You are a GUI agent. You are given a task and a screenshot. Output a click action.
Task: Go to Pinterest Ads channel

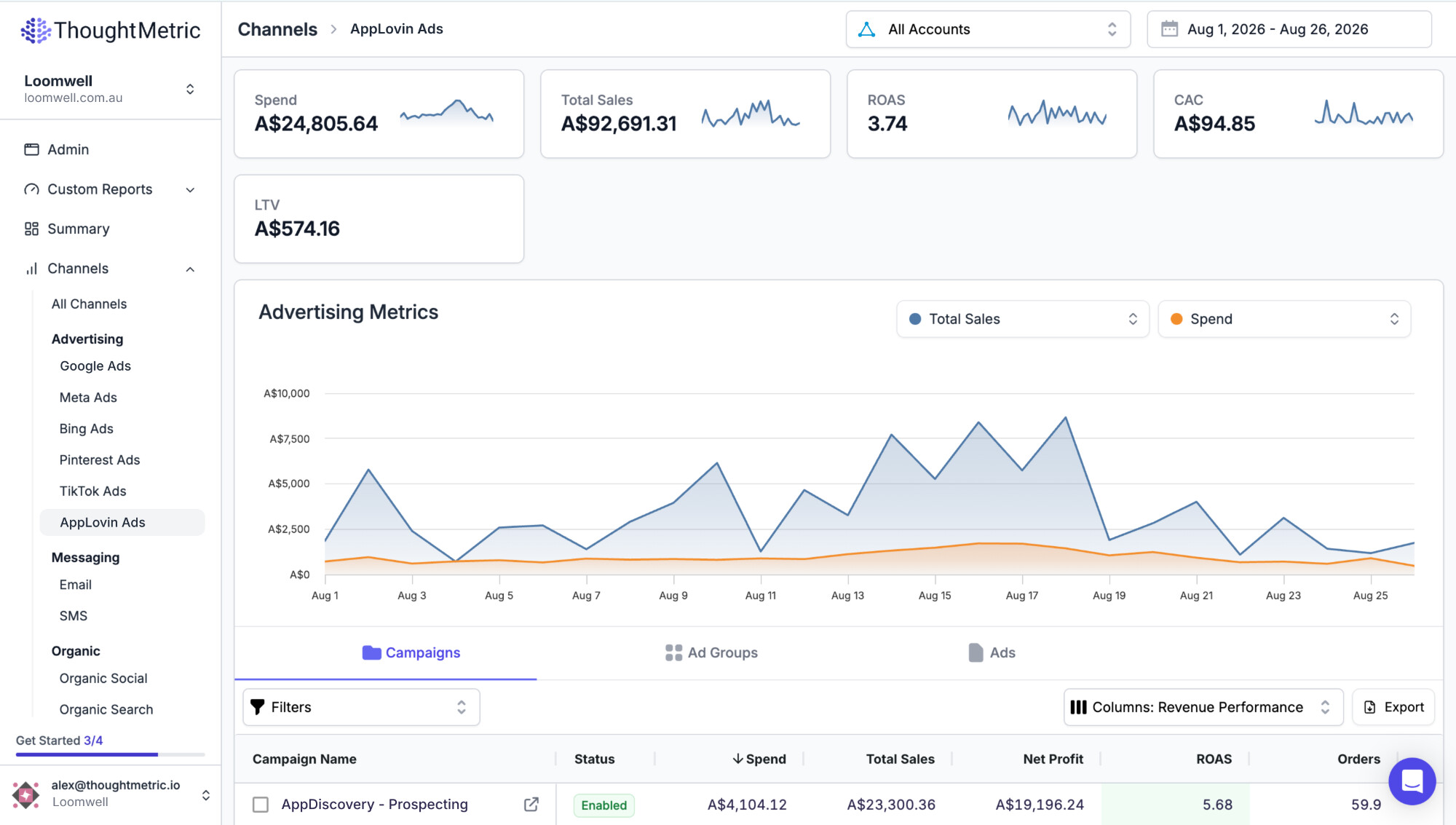tap(100, 460)
